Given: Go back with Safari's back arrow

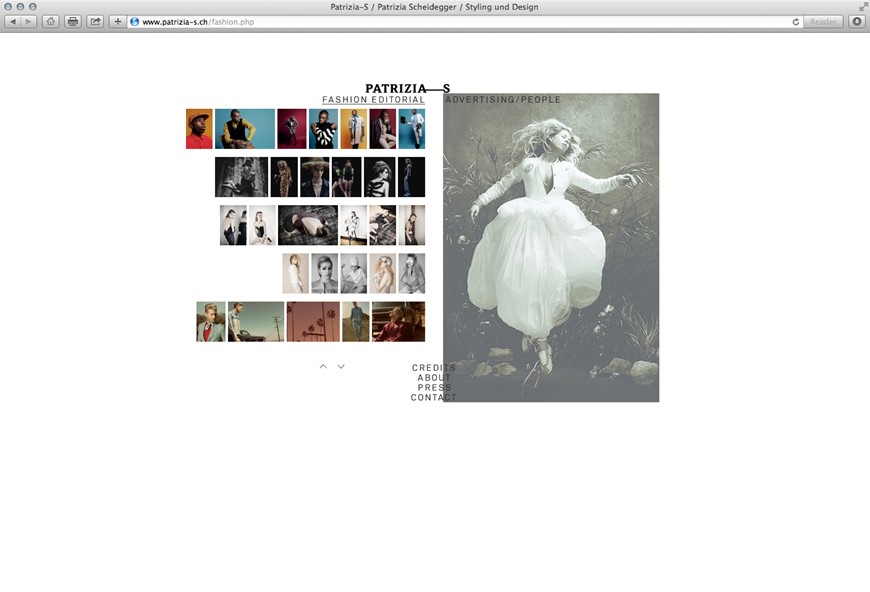Looking at the screenshot, I should click(13, 22).
